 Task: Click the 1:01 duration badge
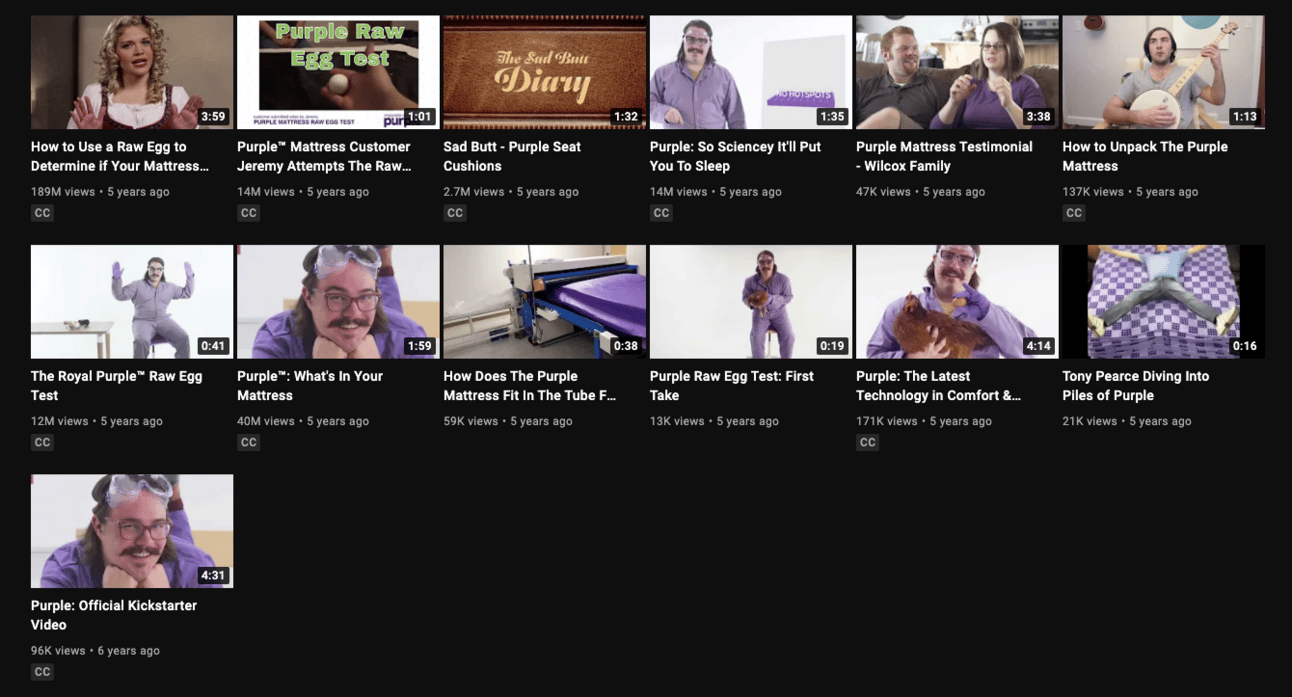(x=420, y=116)
